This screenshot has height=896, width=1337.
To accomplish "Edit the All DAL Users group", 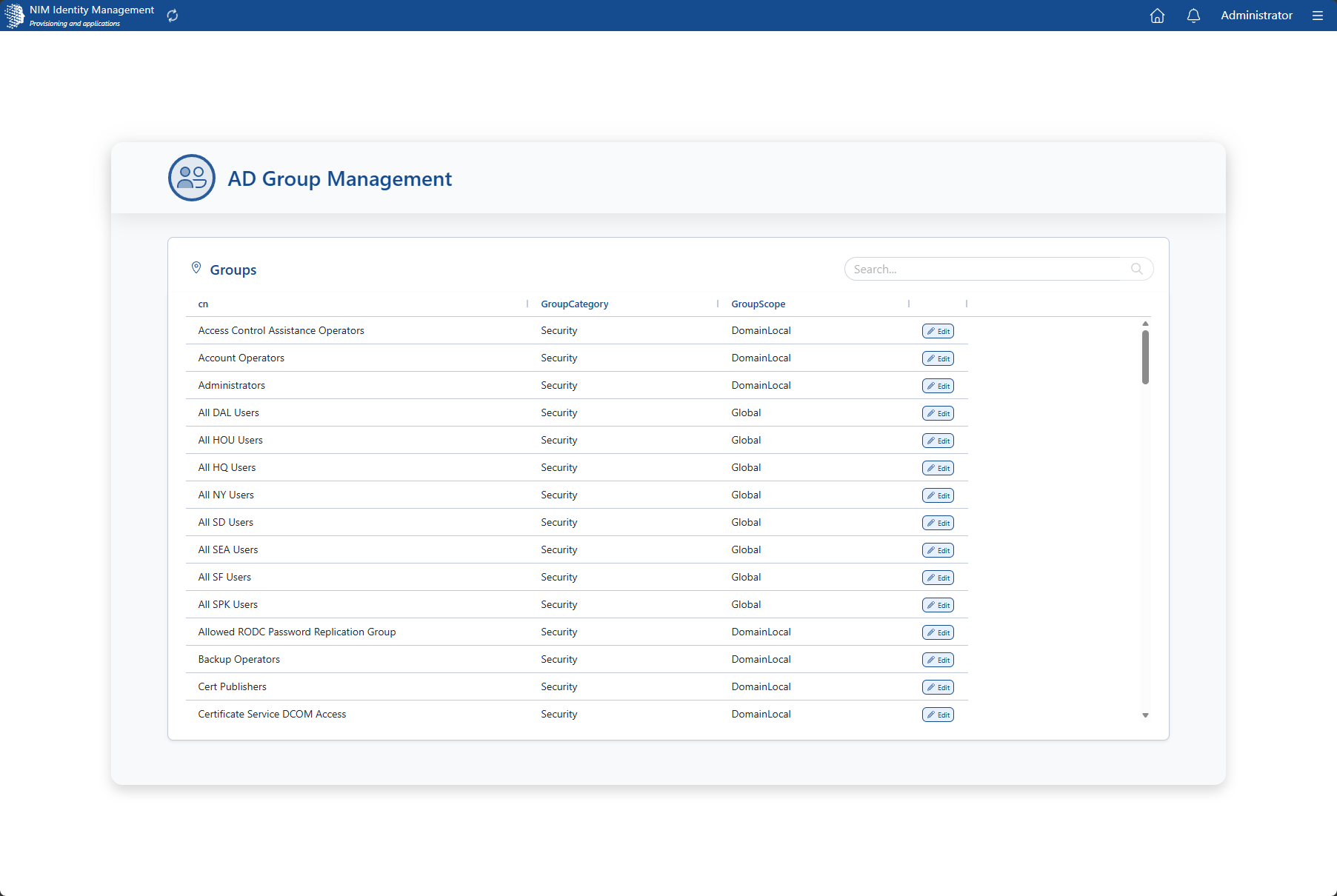I will point(938,413).
